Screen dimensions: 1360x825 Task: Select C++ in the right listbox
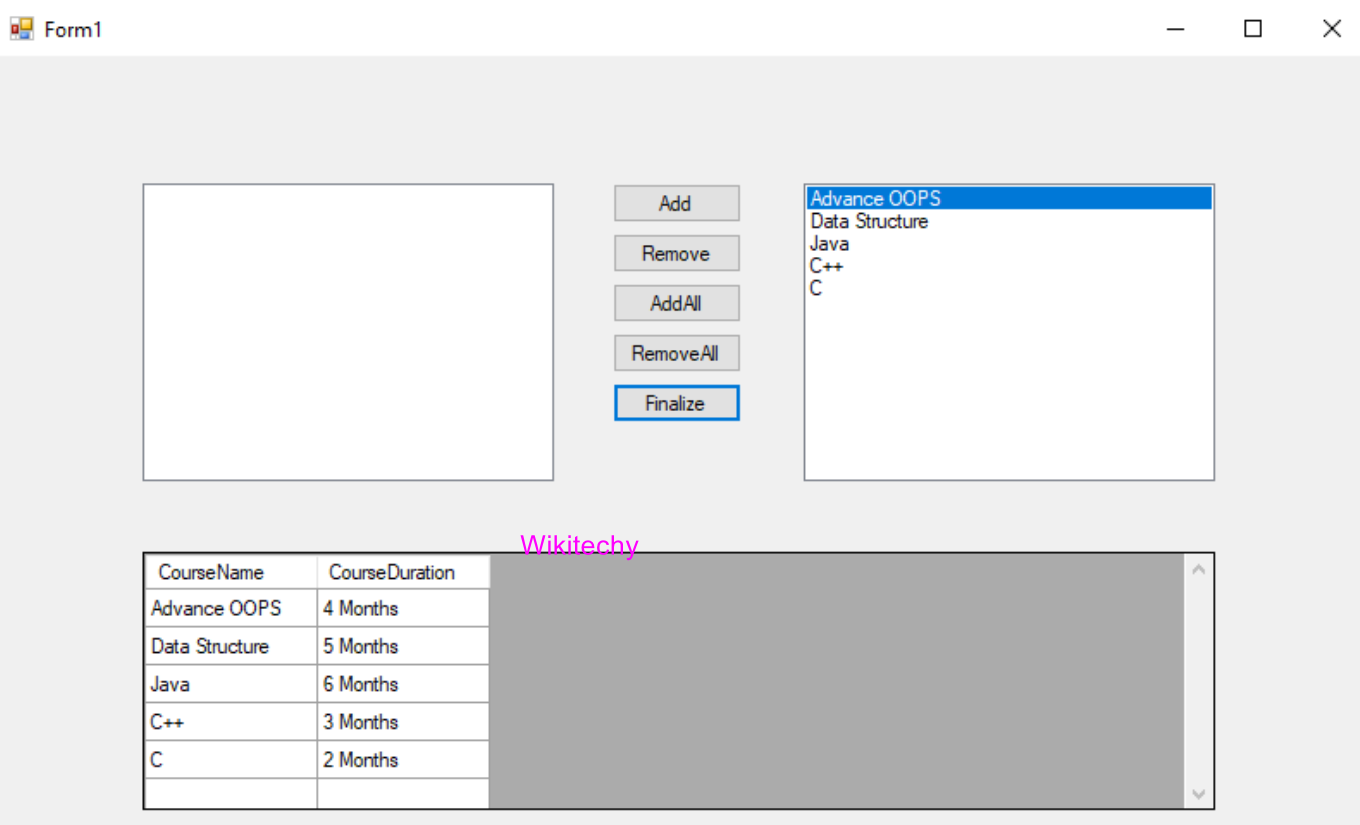(1009, 266)
